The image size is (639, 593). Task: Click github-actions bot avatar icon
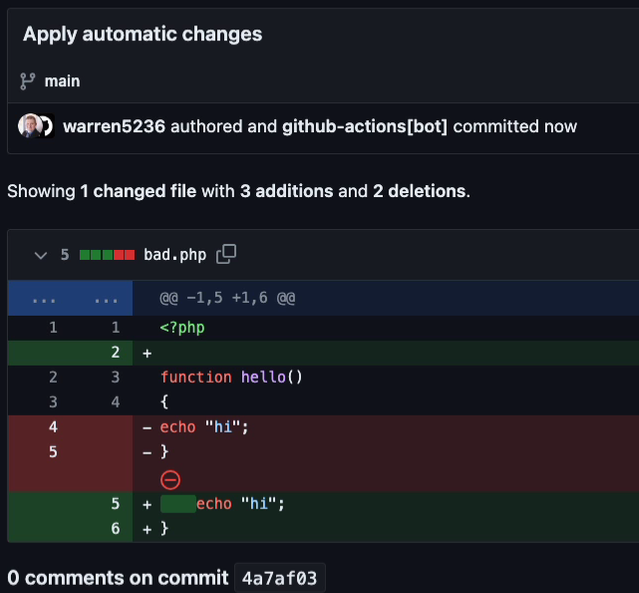[x=48, y=126]
